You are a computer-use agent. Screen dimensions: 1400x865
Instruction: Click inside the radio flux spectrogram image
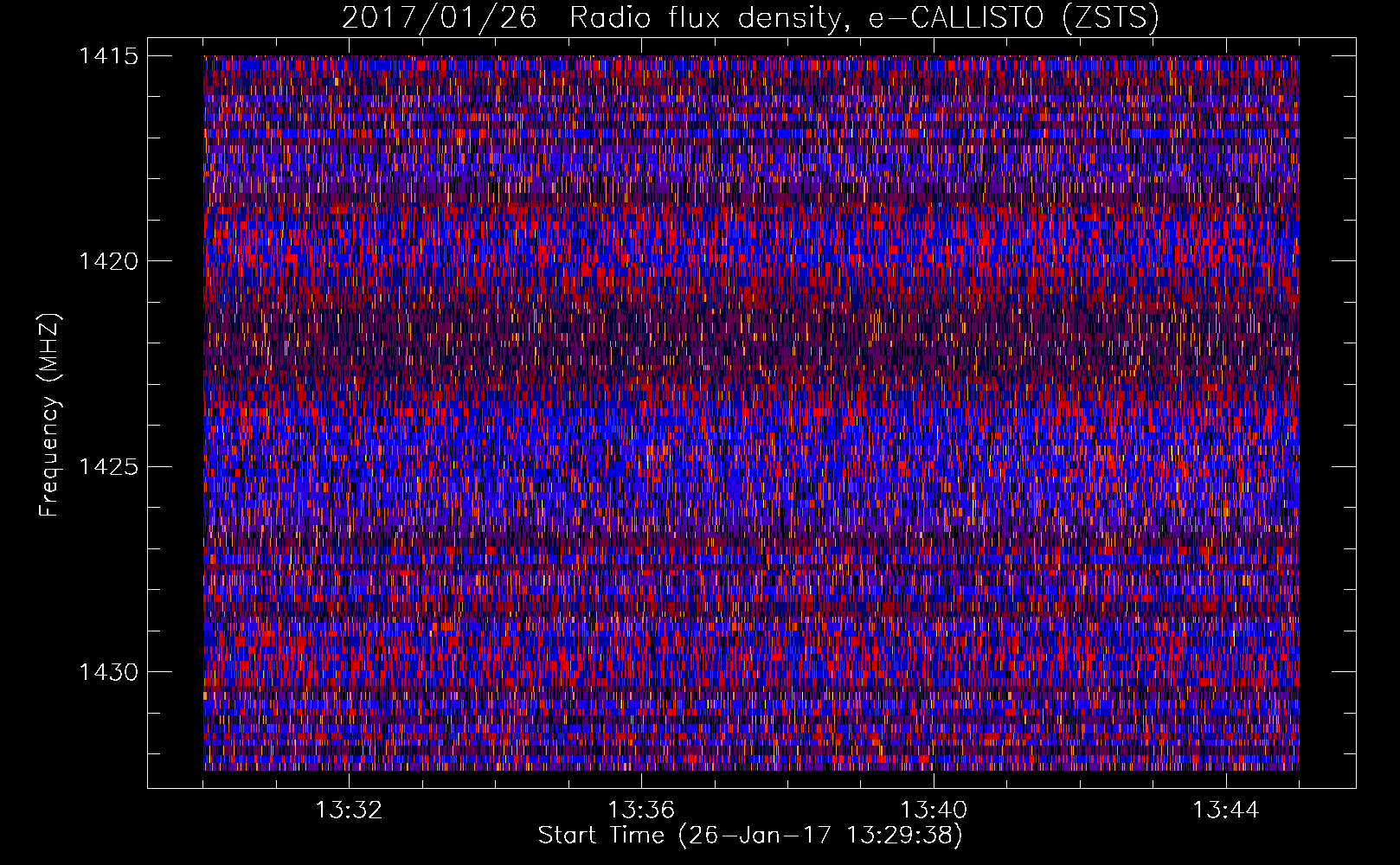pos(751,413)
